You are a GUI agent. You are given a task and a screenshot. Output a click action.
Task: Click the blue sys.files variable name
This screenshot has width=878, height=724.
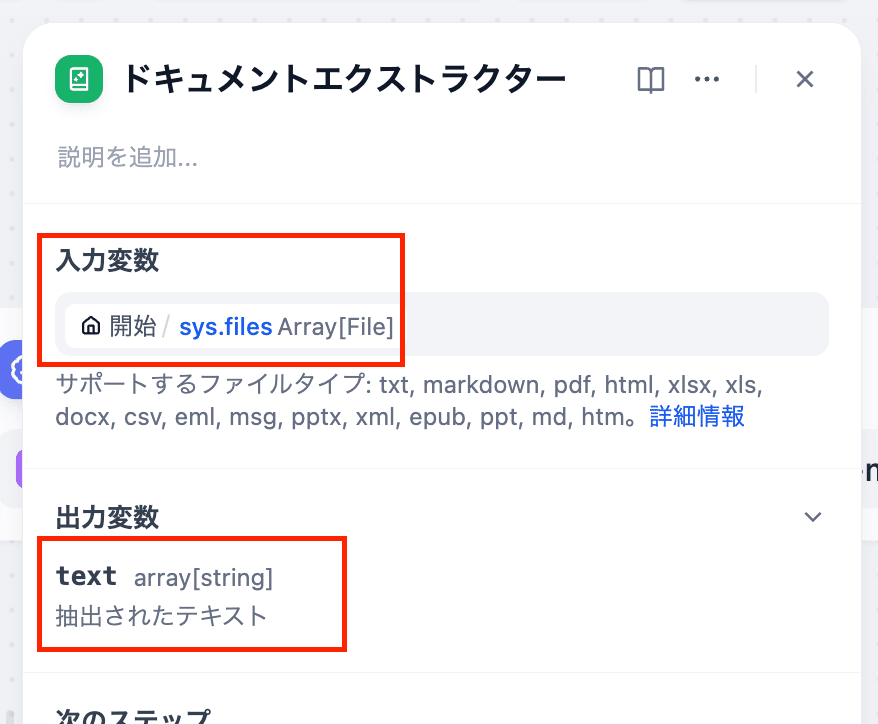[225, 326]
